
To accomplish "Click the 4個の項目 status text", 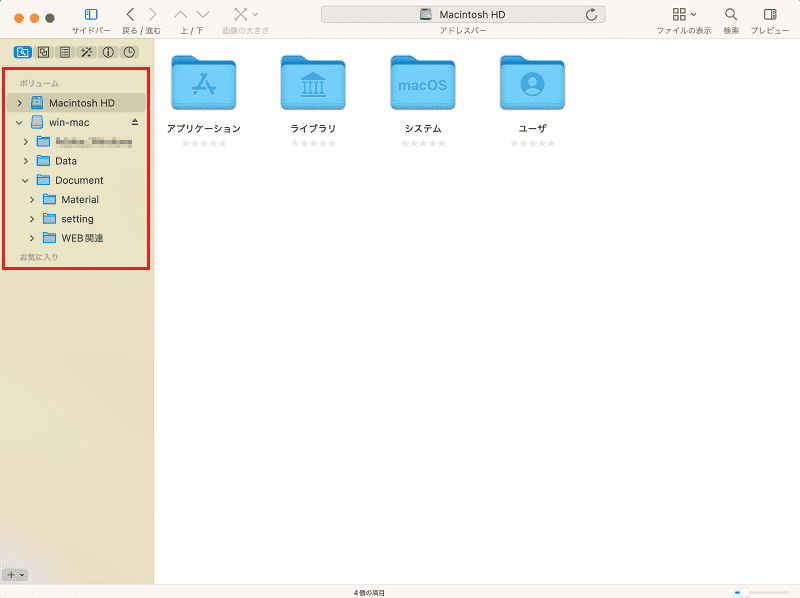I will pyautogui.click(x=369, y=593).
